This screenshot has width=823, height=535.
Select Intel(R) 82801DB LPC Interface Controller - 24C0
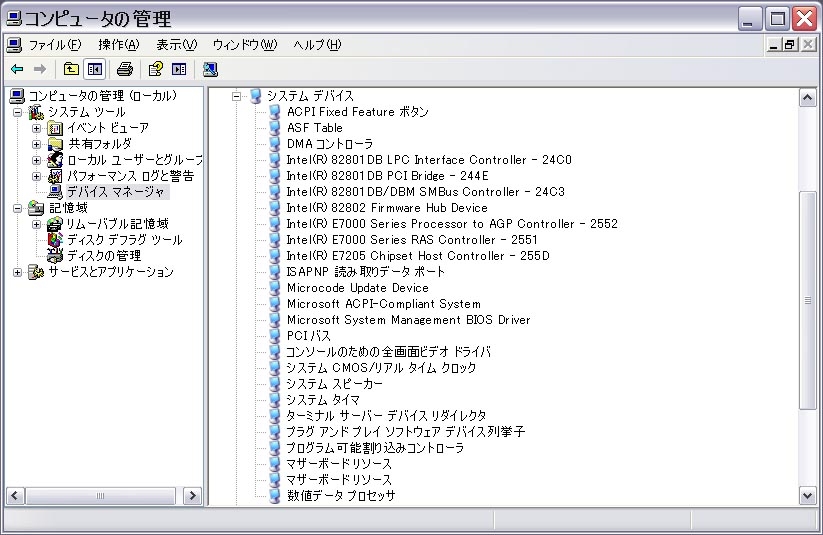pos(429,160)
